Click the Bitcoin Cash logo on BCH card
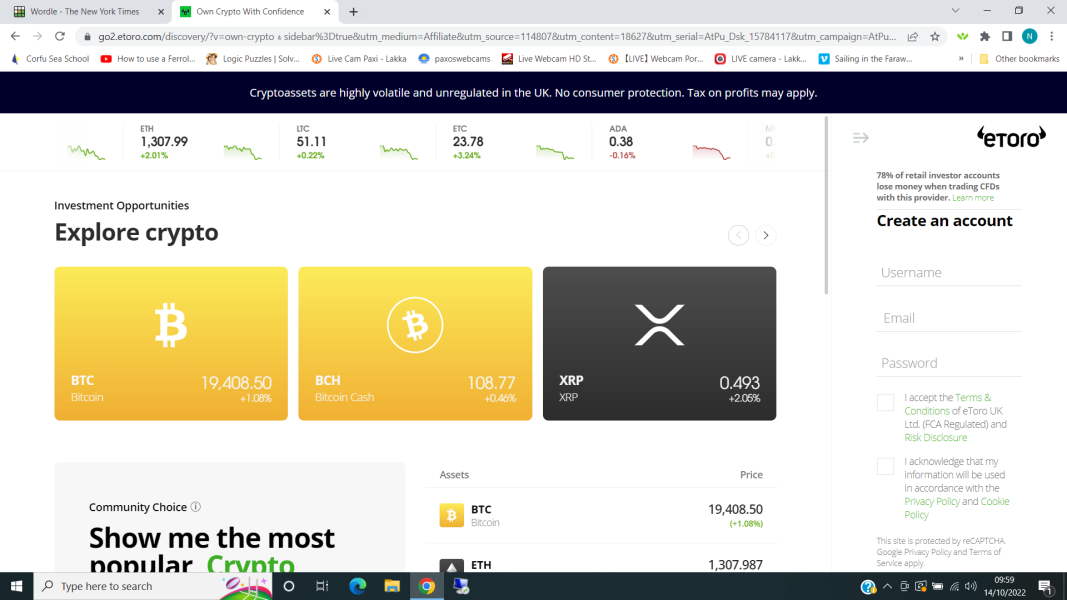 click(415, 325)
